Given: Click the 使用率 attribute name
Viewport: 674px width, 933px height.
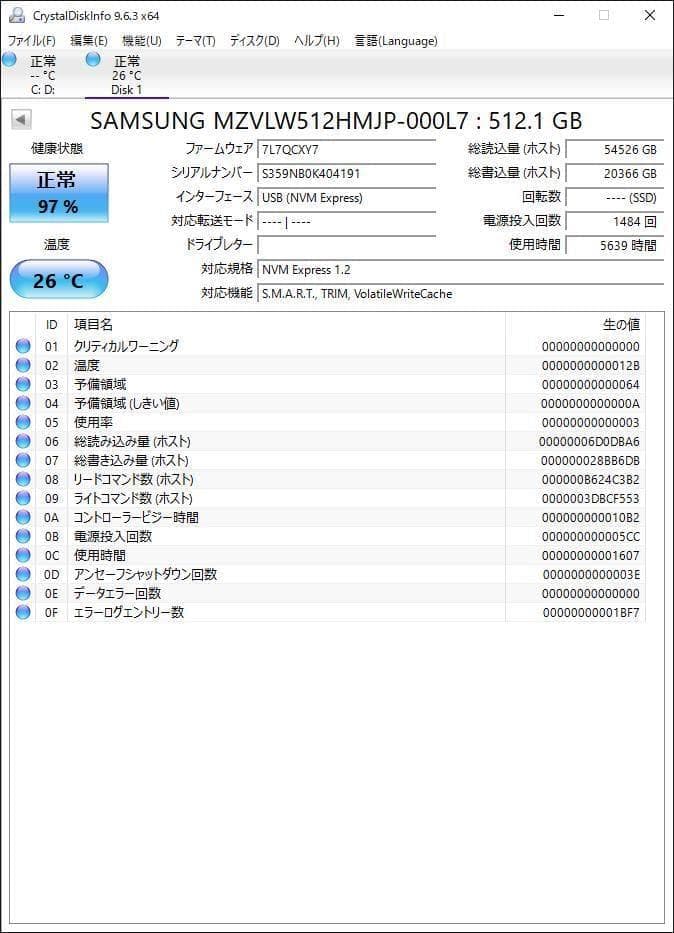Looking at the screenshot, I should 93,422.
